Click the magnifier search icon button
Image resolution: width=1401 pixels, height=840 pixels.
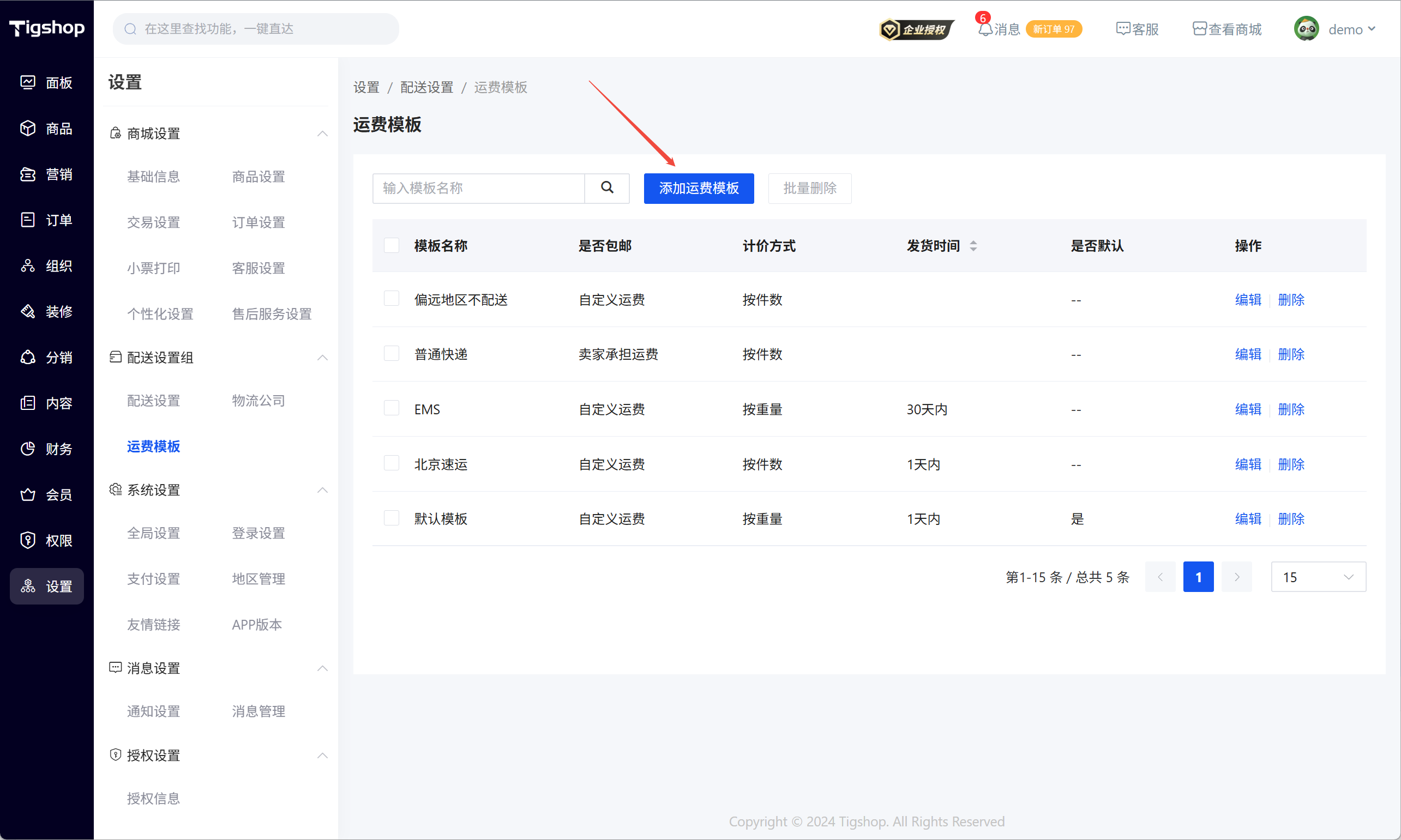click(606, 188)
